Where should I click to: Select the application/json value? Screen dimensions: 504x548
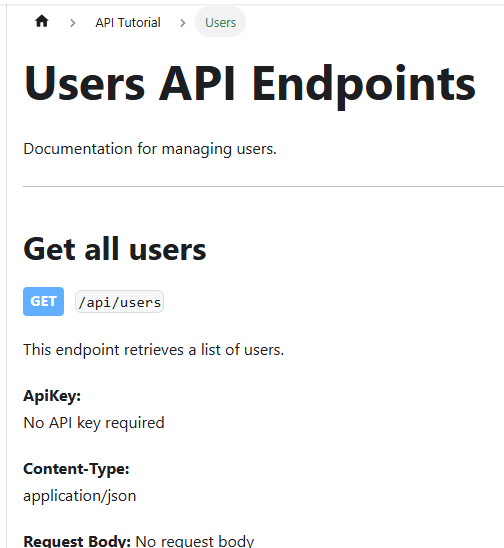80,496
